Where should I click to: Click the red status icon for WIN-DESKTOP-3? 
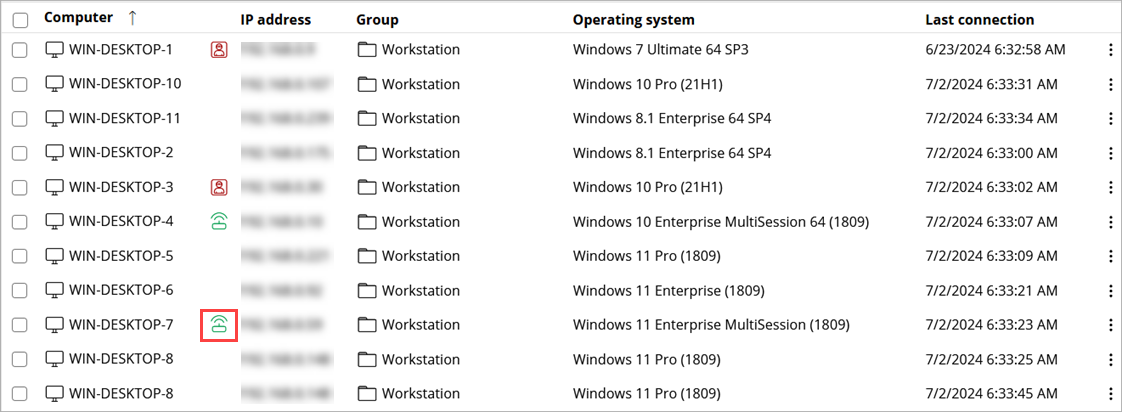[x=219, y=187]
